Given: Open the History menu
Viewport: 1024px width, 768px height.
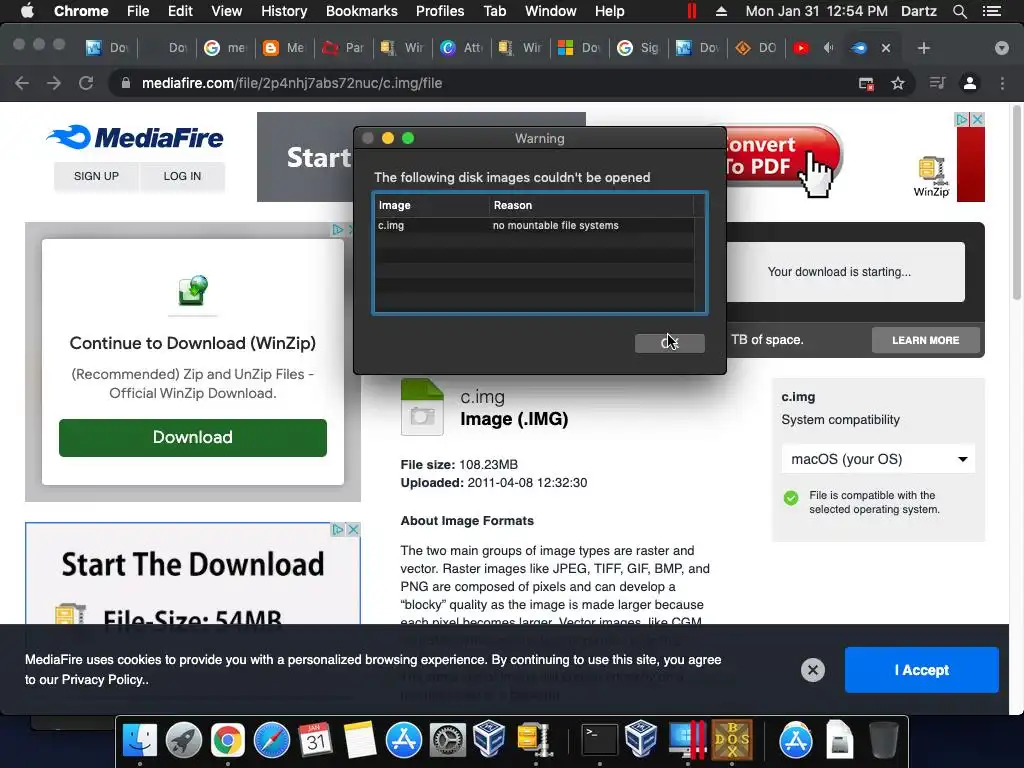Looking at the screenshot, I should pos(283,11).
